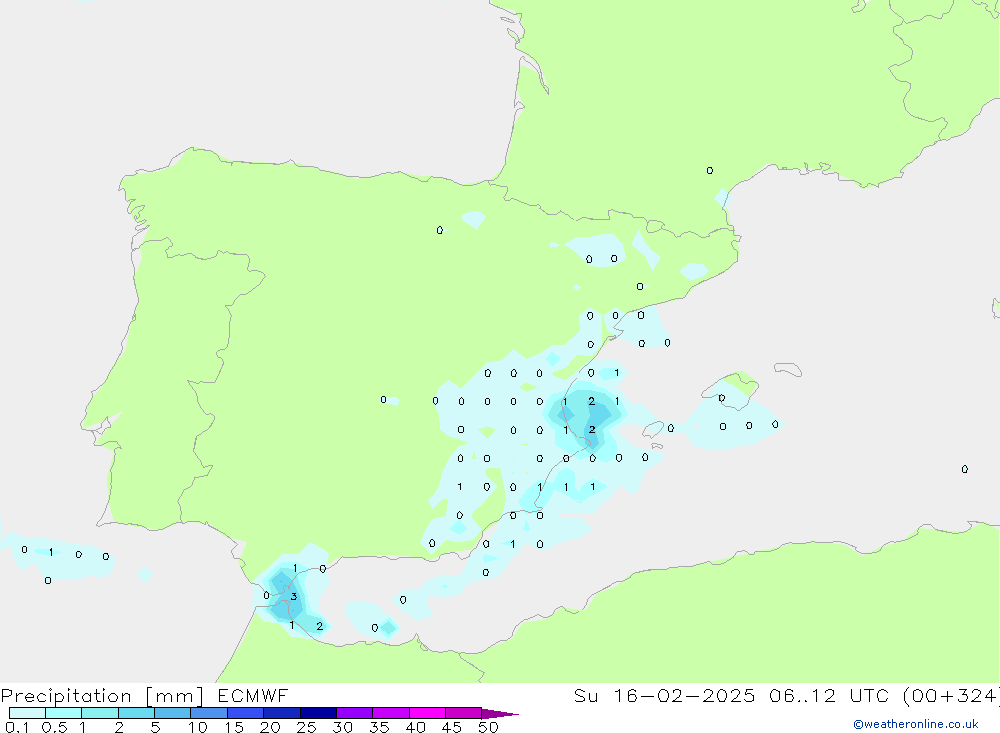
Task: Click the 'ECMWF' model label
Action: (x=253, y=696)
